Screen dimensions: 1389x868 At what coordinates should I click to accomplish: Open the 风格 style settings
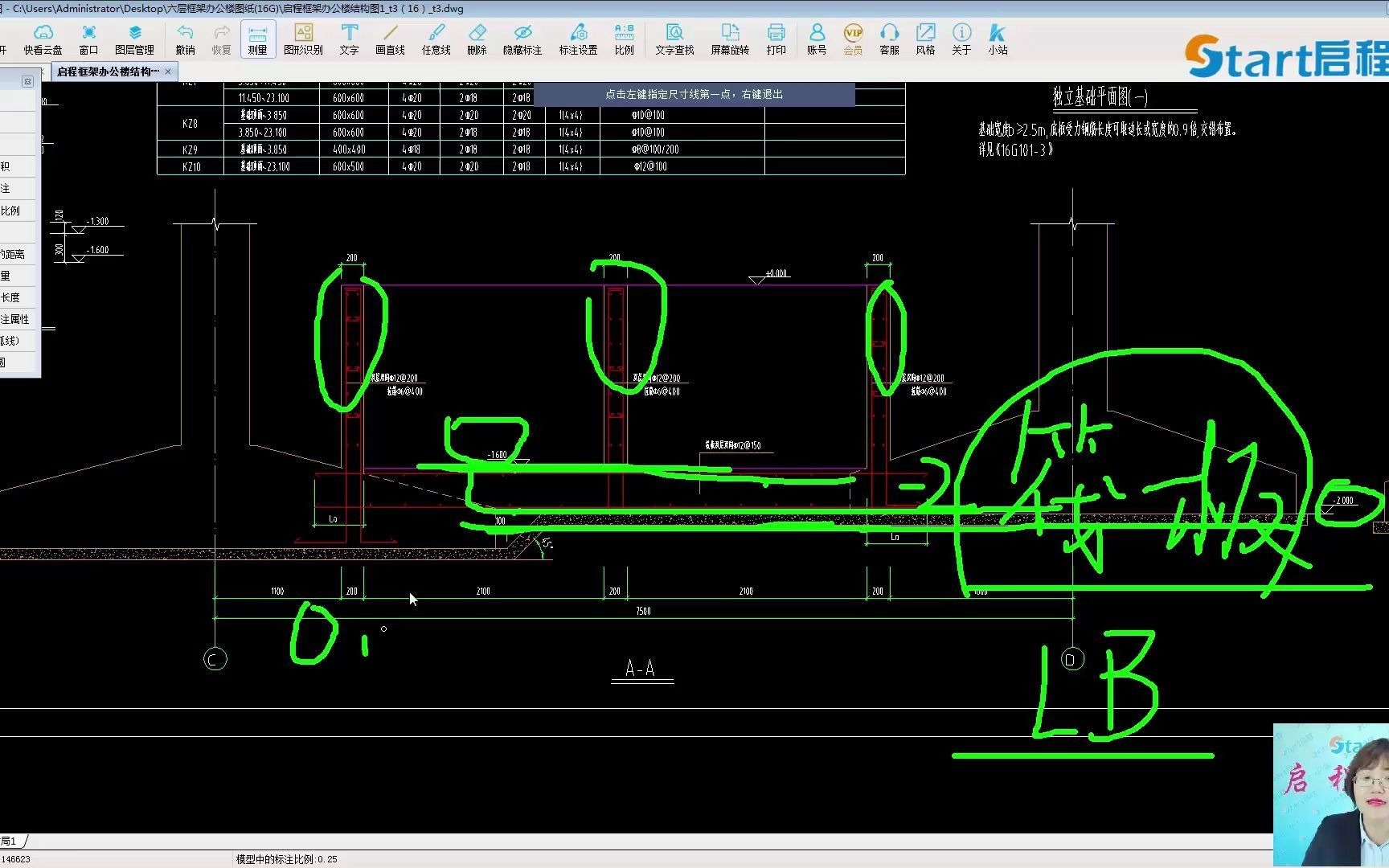(x=925, y=39)
